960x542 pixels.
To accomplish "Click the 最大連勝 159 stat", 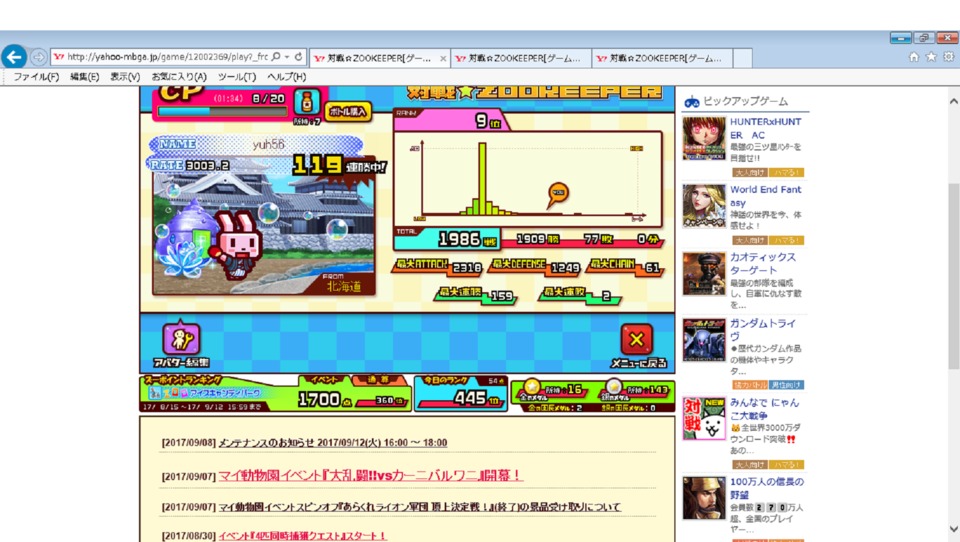I will 476,295.
